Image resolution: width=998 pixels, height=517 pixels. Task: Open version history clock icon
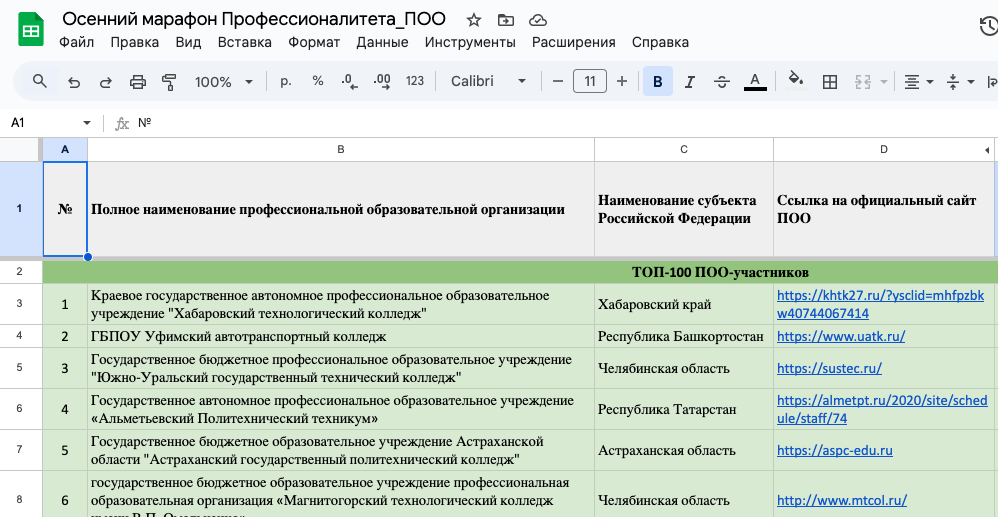(987, 27)
